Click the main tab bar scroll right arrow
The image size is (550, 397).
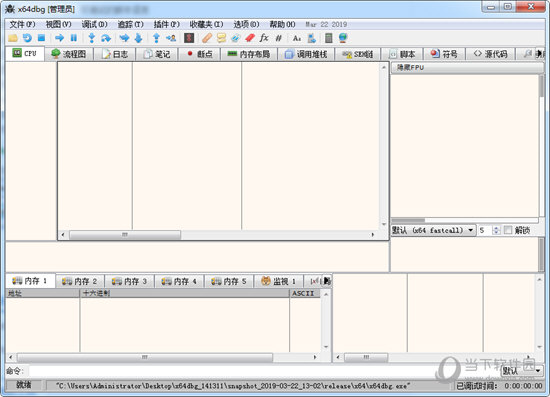pos(540,54)
